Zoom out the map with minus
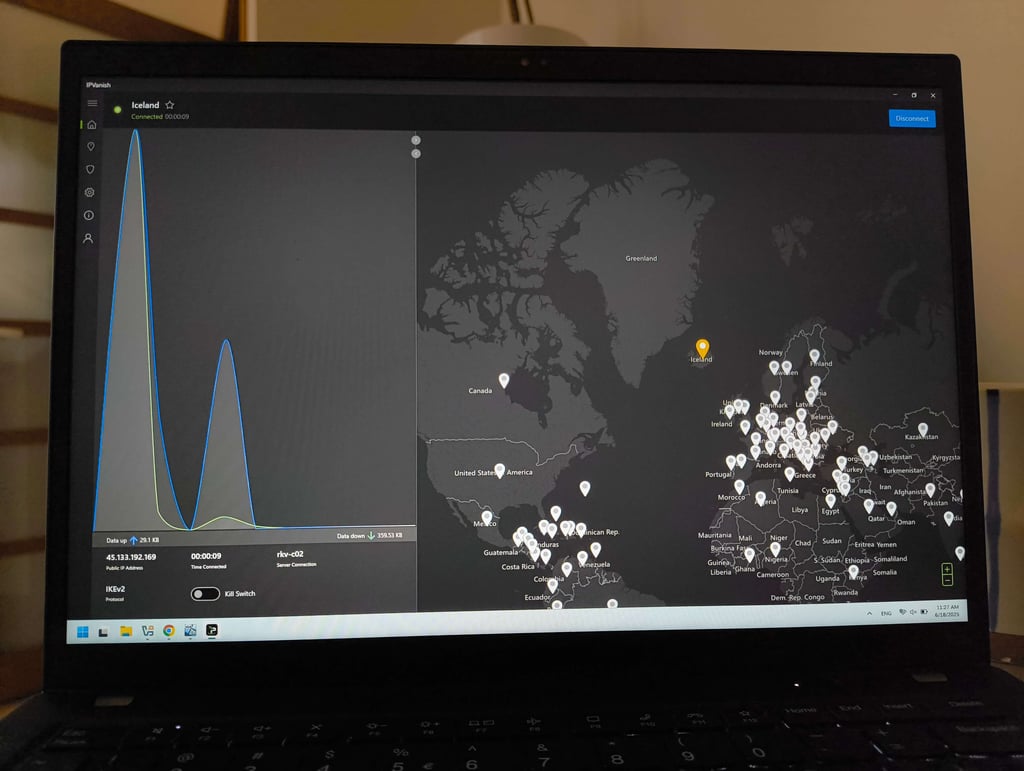1024x771 pixels. pos(947,580)
